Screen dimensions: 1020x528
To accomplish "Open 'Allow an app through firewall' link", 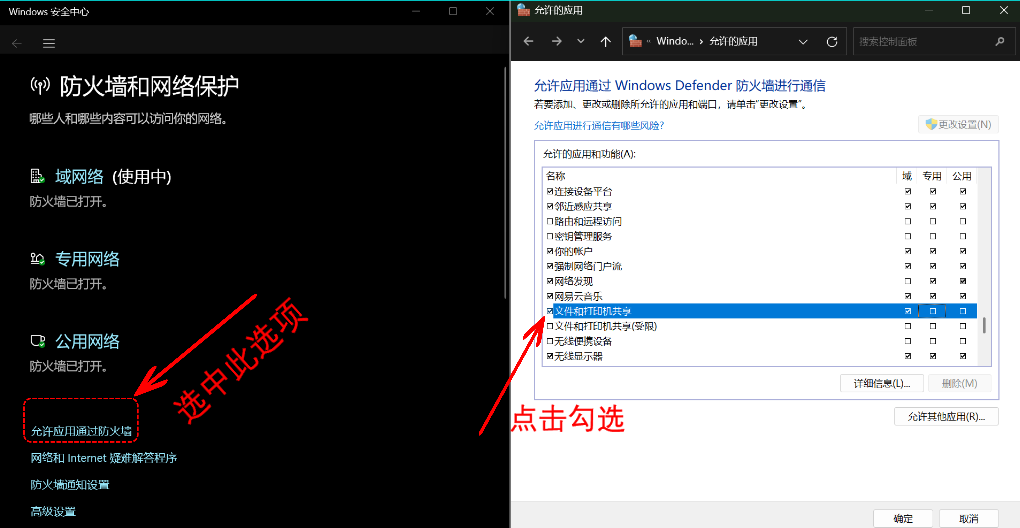I will 81,431.
